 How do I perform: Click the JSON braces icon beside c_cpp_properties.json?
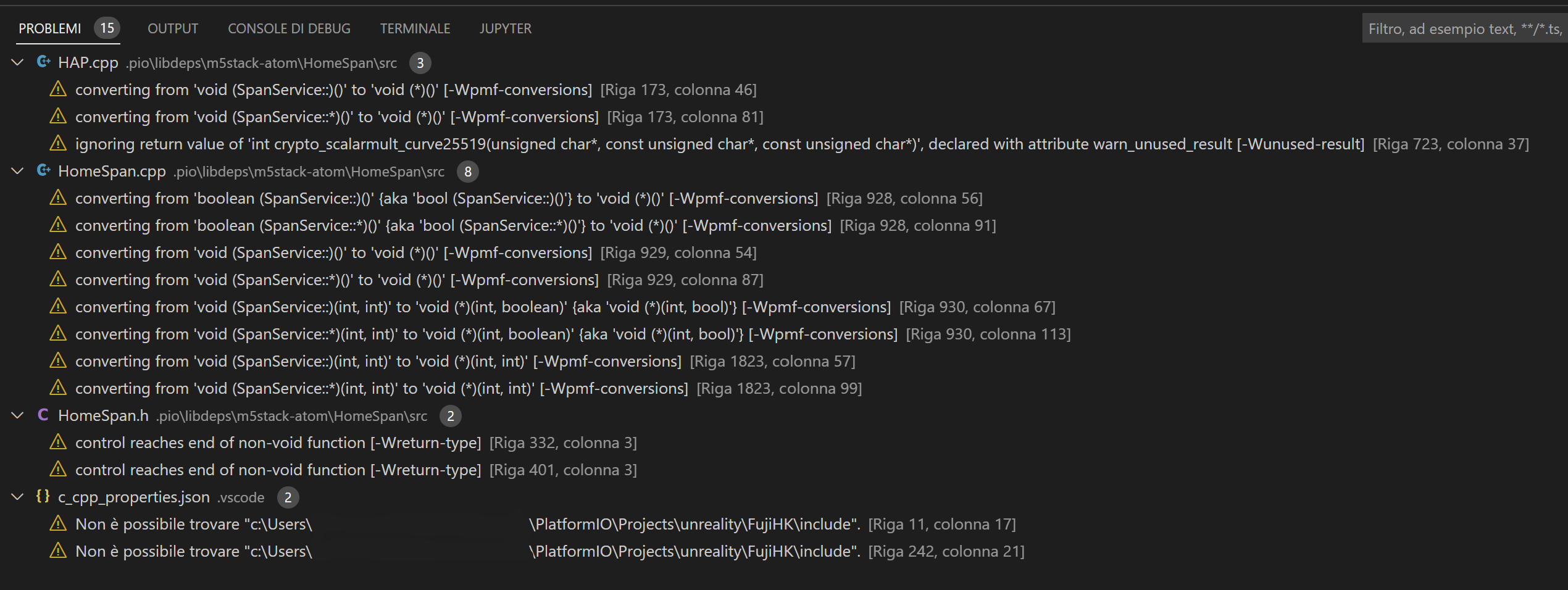(x=43, y=497)
